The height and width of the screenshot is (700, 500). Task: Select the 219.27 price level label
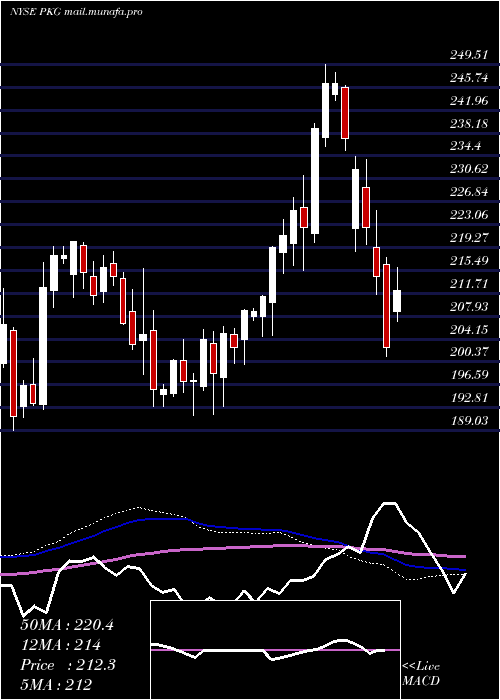pos(469,238)
